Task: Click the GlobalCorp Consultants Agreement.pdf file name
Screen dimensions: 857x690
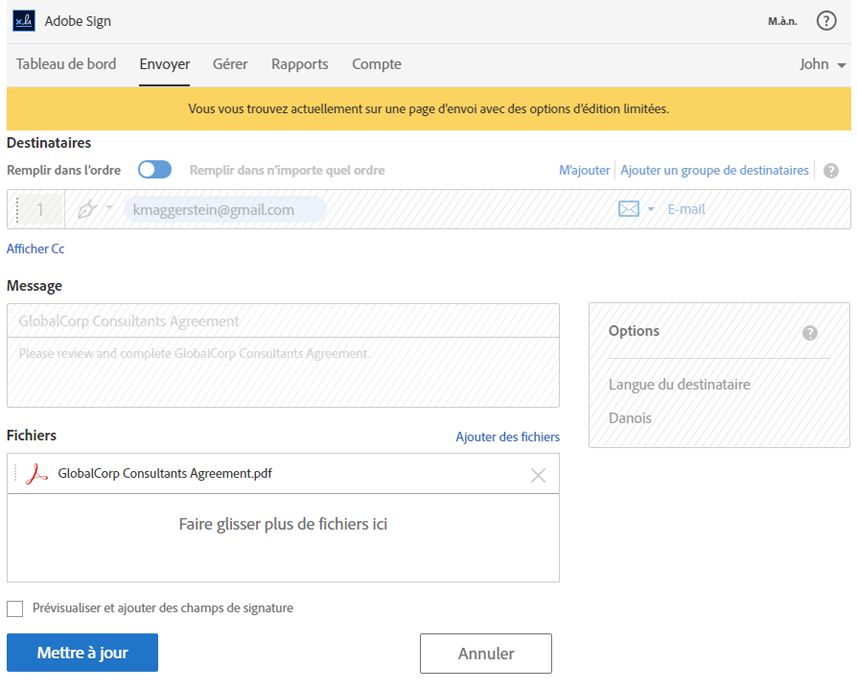Action: tap(165, 473)
